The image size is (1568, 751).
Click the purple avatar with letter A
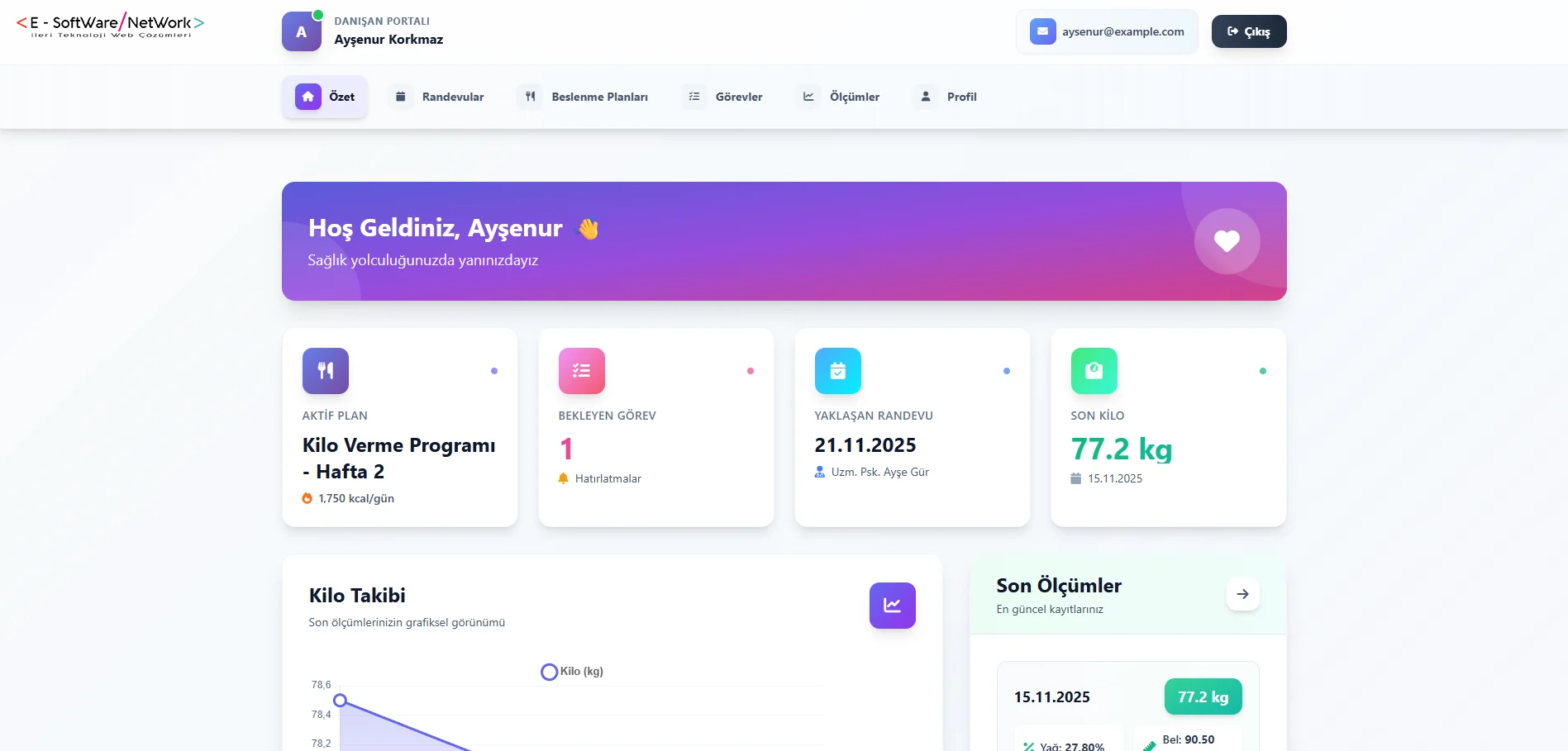(x=302, y=32)
